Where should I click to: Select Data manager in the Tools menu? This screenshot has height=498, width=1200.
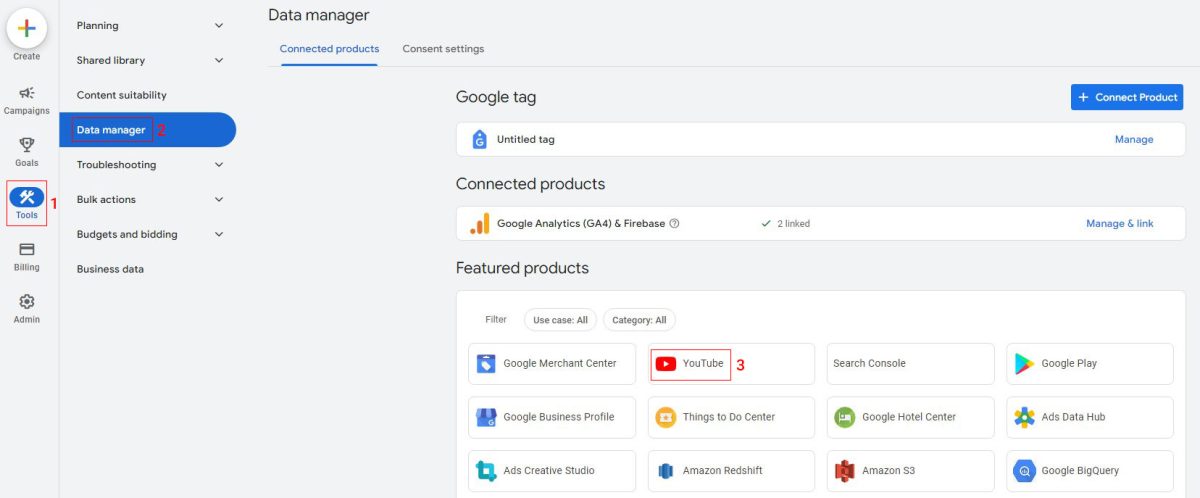[147, 130]
